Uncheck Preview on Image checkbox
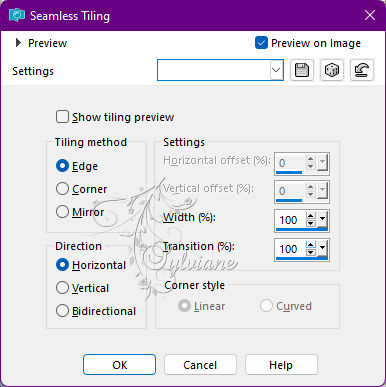386x387 pixels. (261, 43)
